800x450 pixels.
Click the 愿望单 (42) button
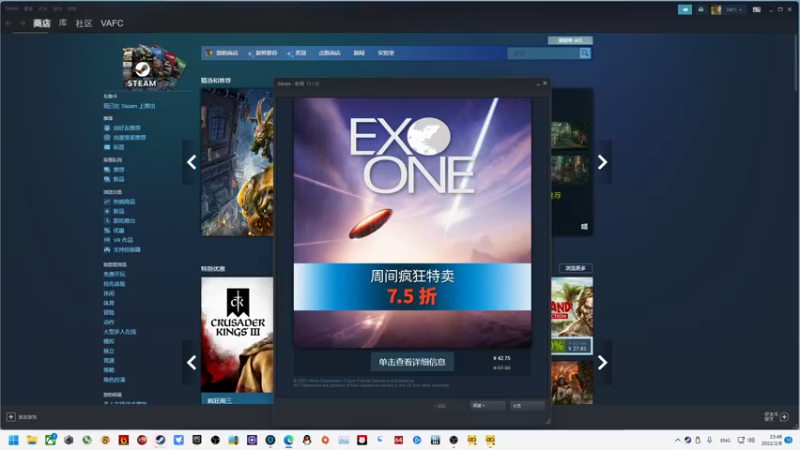pos(570,40)
